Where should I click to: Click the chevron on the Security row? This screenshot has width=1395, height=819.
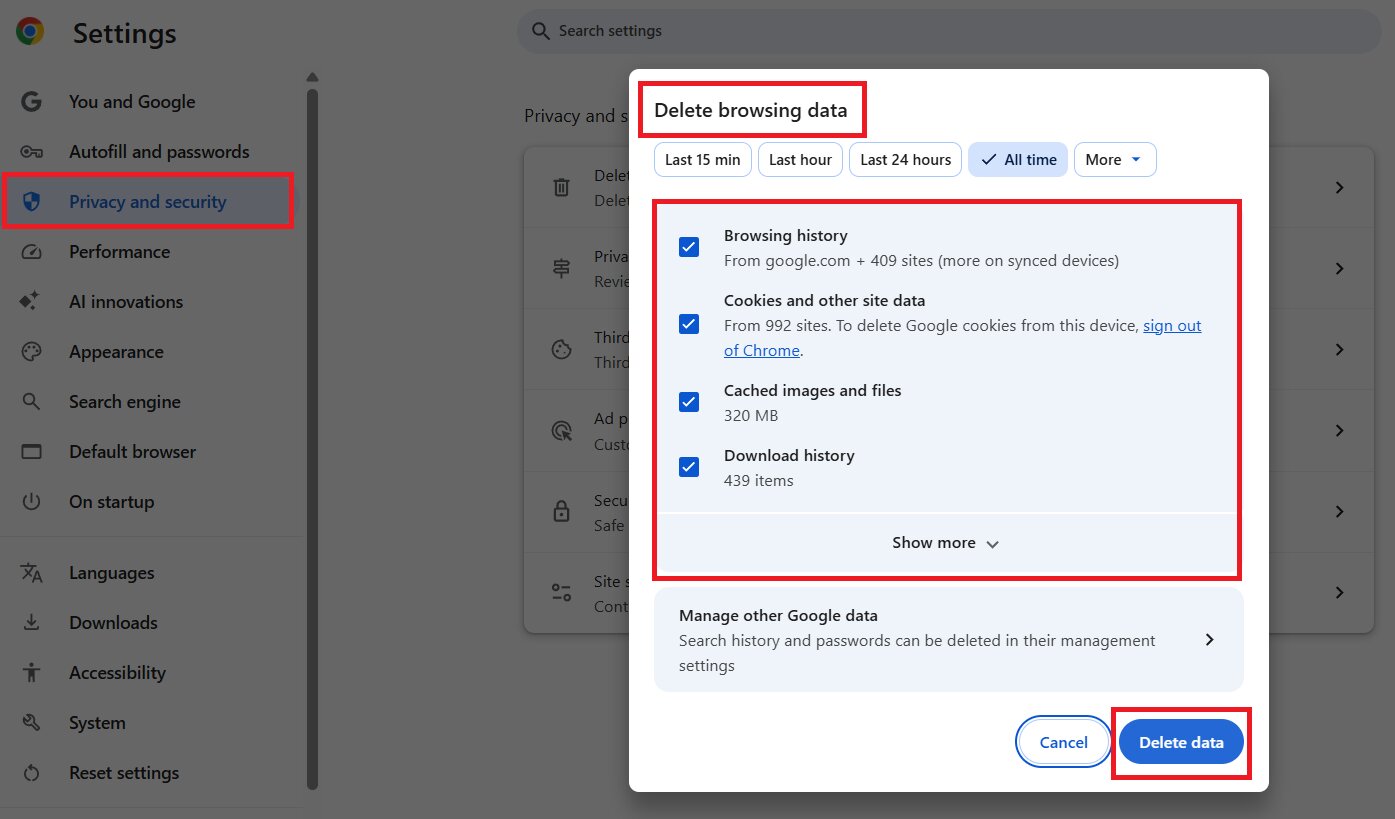tap(1339, 511)
